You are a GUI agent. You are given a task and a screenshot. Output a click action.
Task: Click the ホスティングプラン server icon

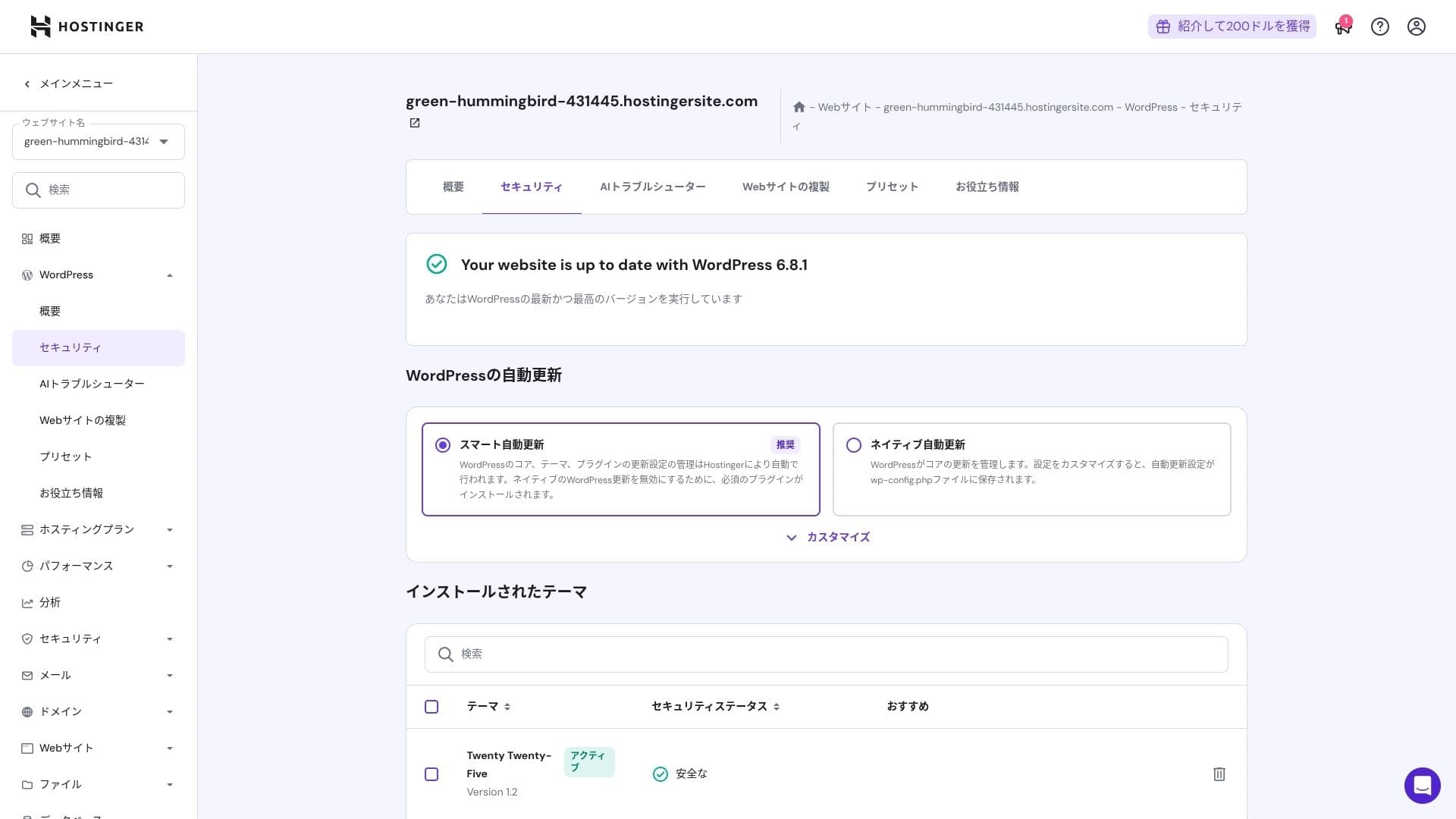coord(27,530)
